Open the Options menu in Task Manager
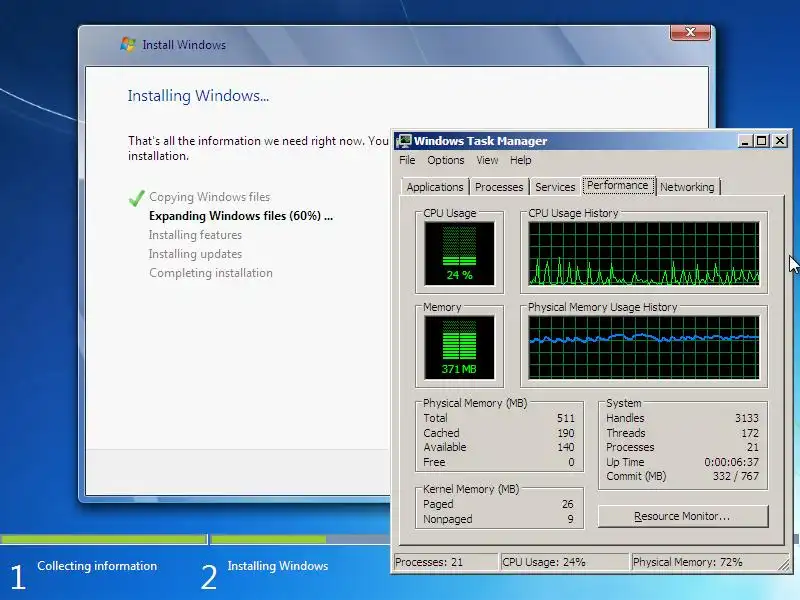Screen dimensions: 800x600 445,160
